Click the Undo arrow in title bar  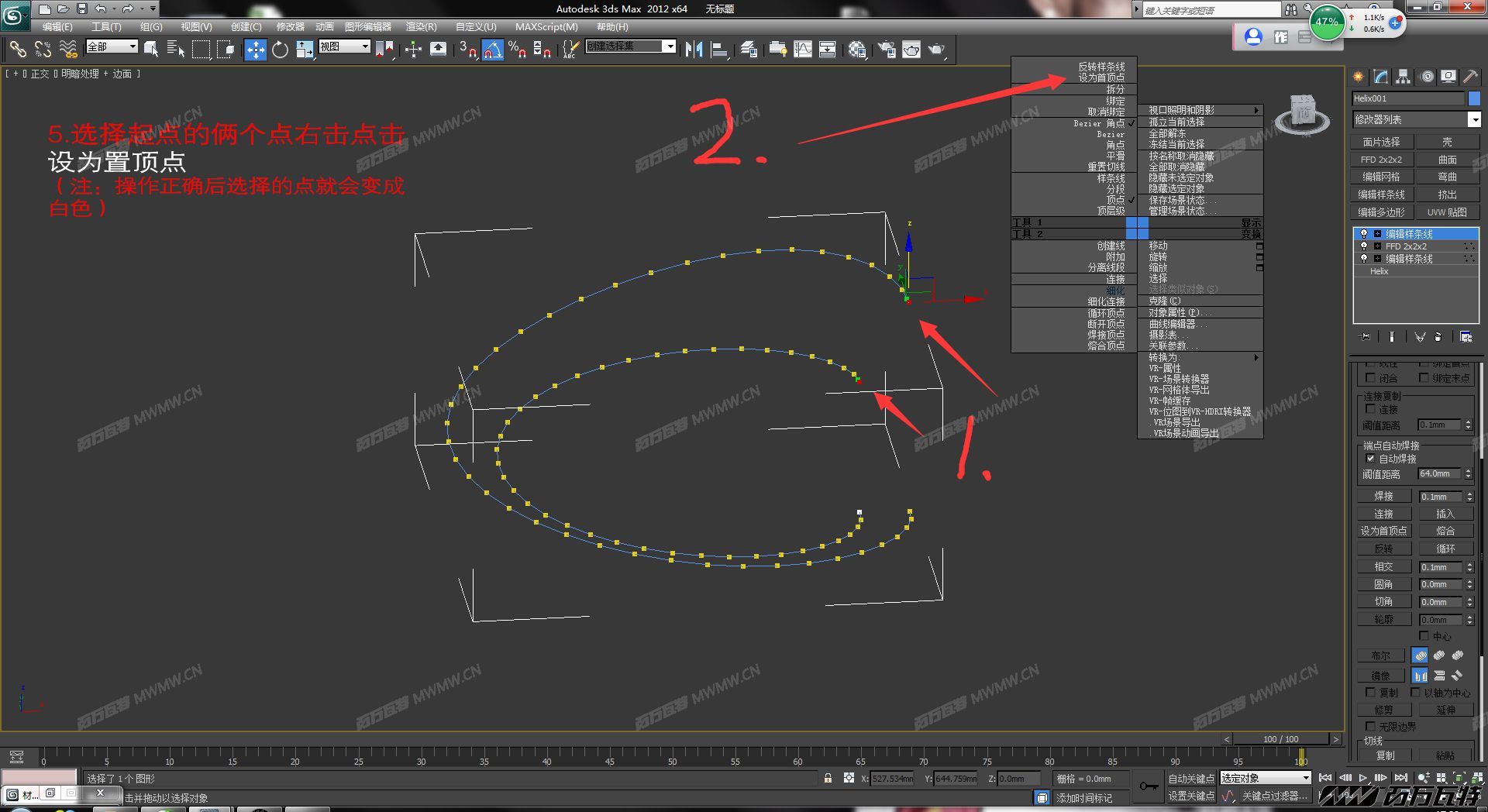tap(101, 9)
